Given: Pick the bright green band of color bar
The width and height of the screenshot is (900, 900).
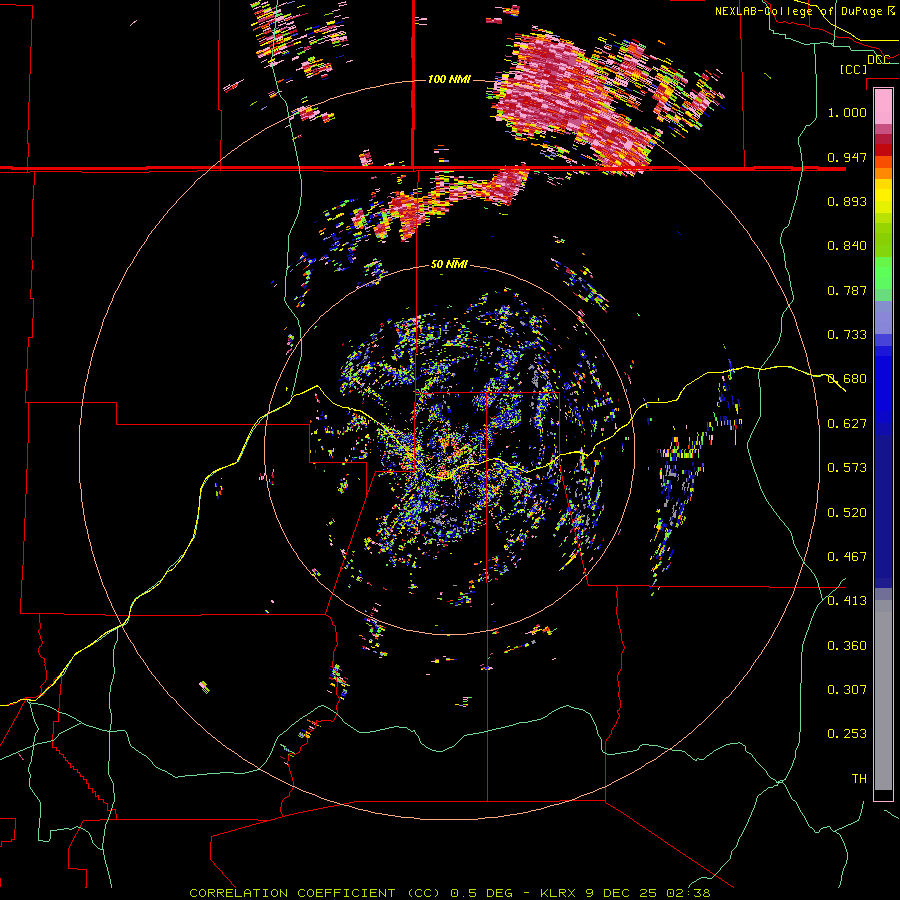Looking at the screenshot, I should [883, 273].
